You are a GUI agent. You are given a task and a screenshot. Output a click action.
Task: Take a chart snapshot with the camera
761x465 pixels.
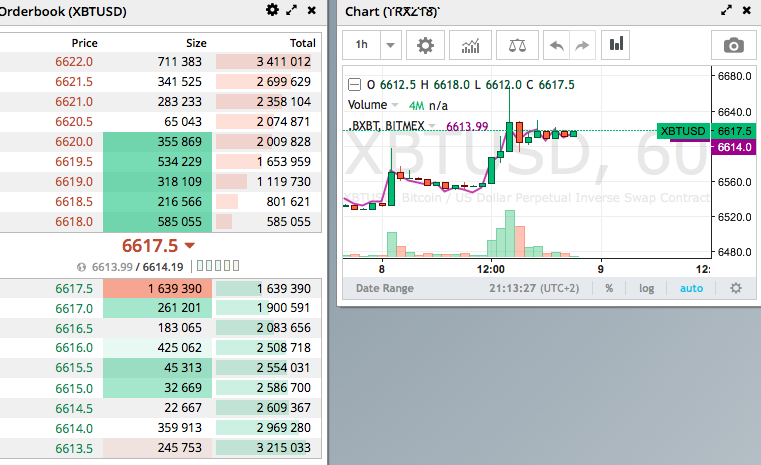pyautogui.click(x=733, y=45)
